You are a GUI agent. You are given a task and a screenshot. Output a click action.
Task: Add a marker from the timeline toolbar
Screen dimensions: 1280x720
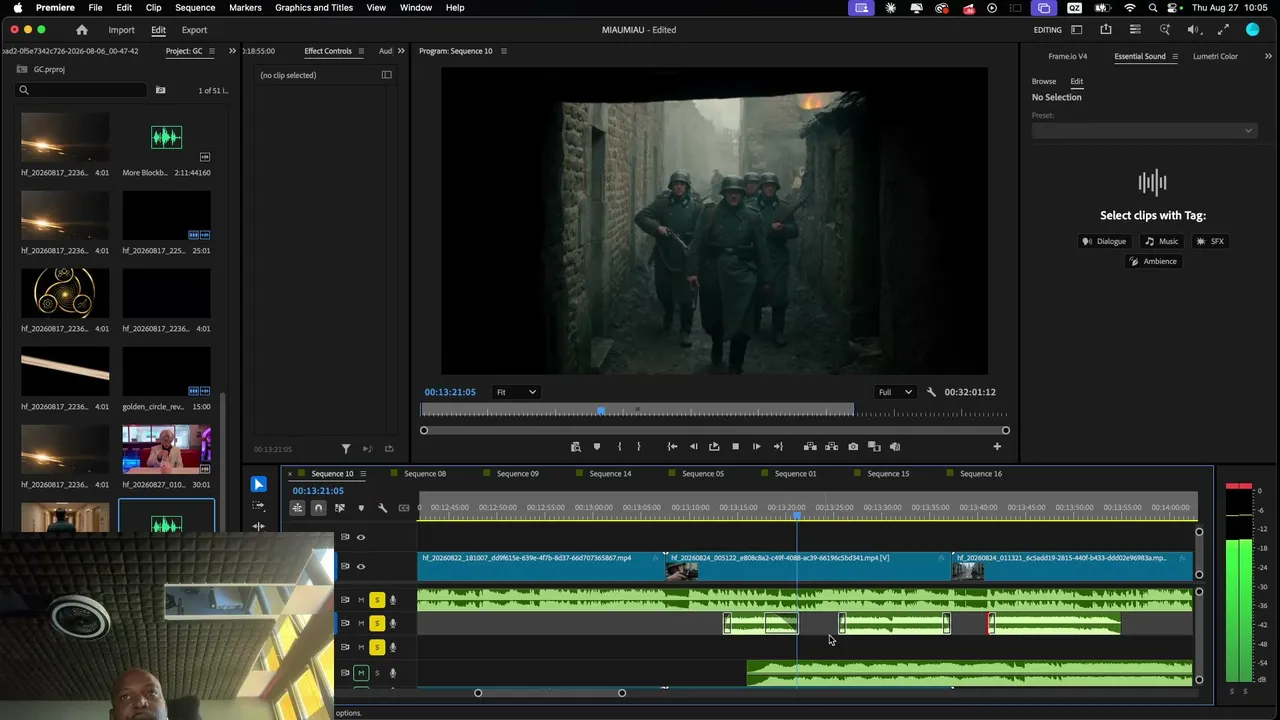[x=361, y=508]
